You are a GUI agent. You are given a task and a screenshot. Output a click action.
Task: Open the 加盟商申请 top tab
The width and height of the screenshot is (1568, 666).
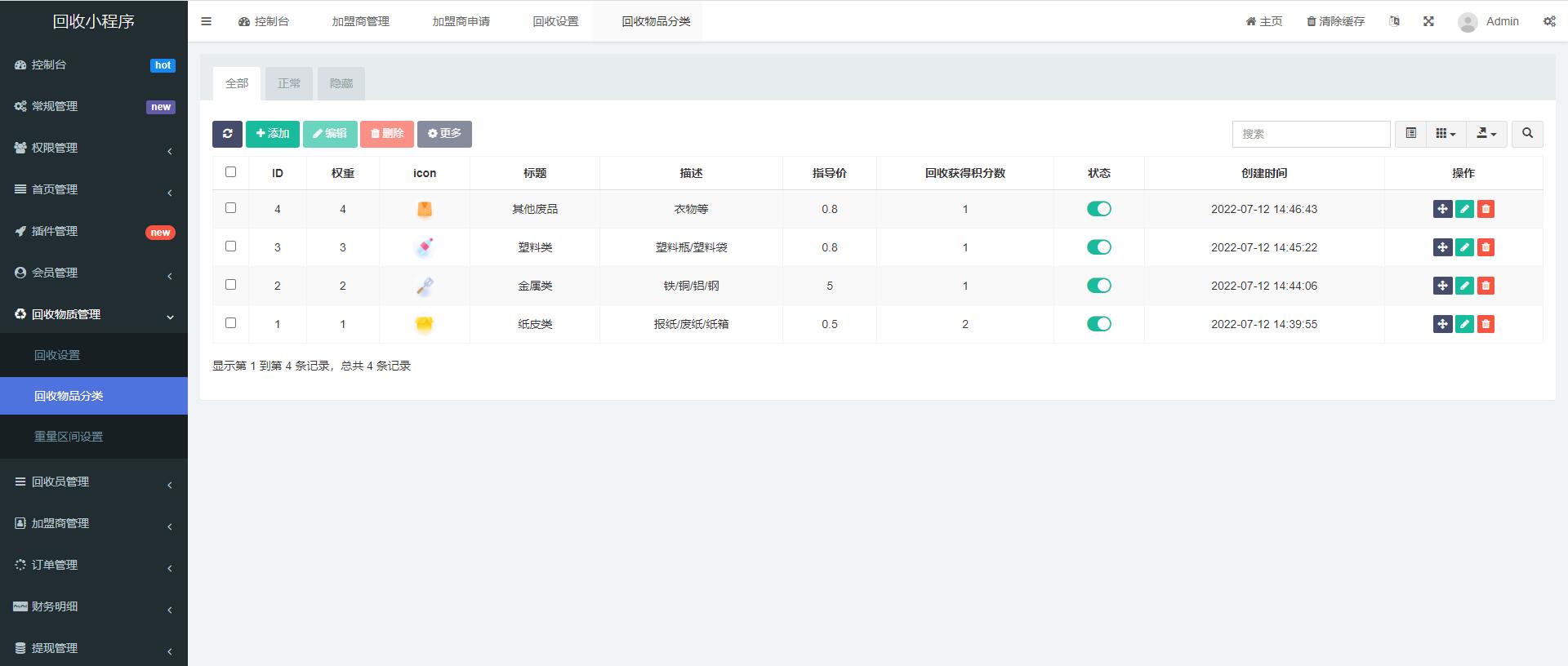pos(461,21)
